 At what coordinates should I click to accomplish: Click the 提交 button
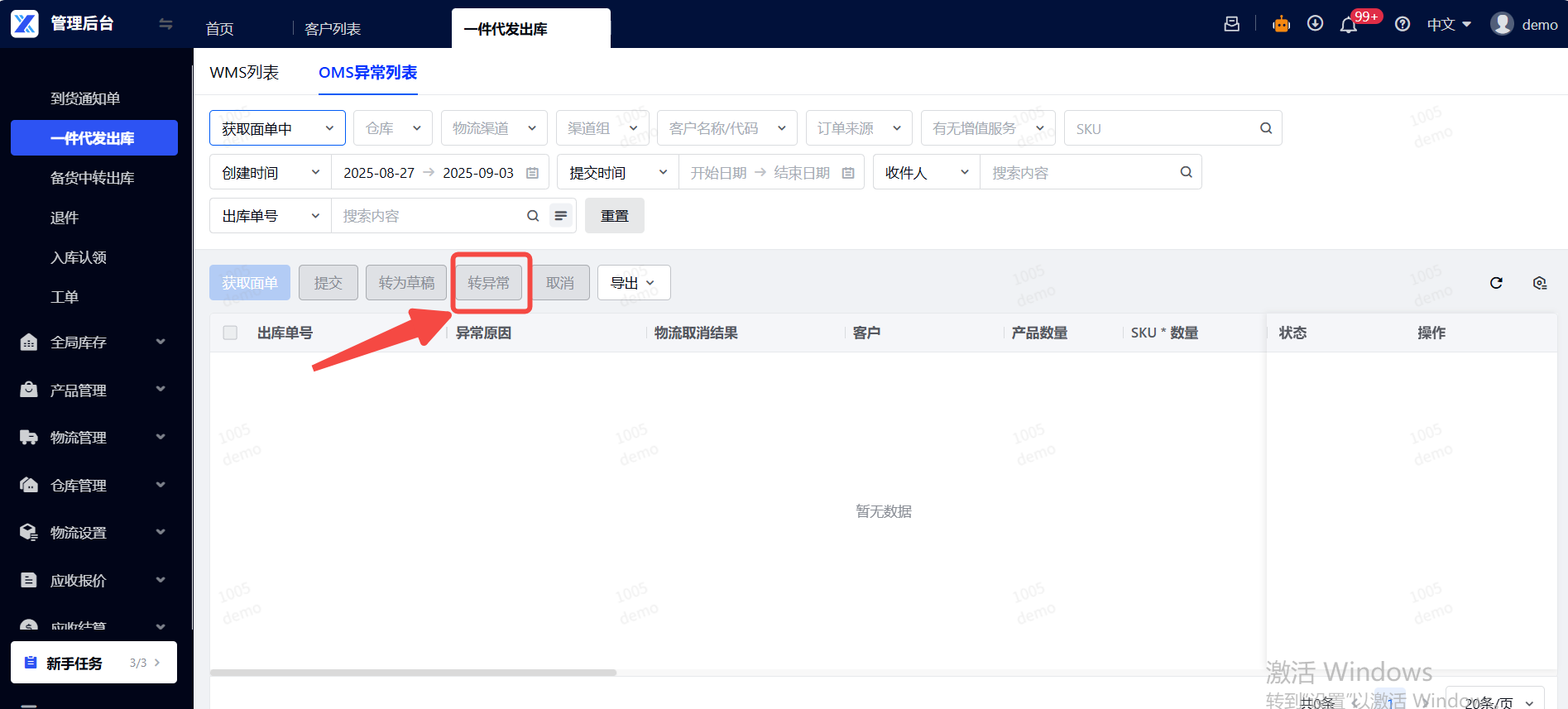[x=328, y=283]
